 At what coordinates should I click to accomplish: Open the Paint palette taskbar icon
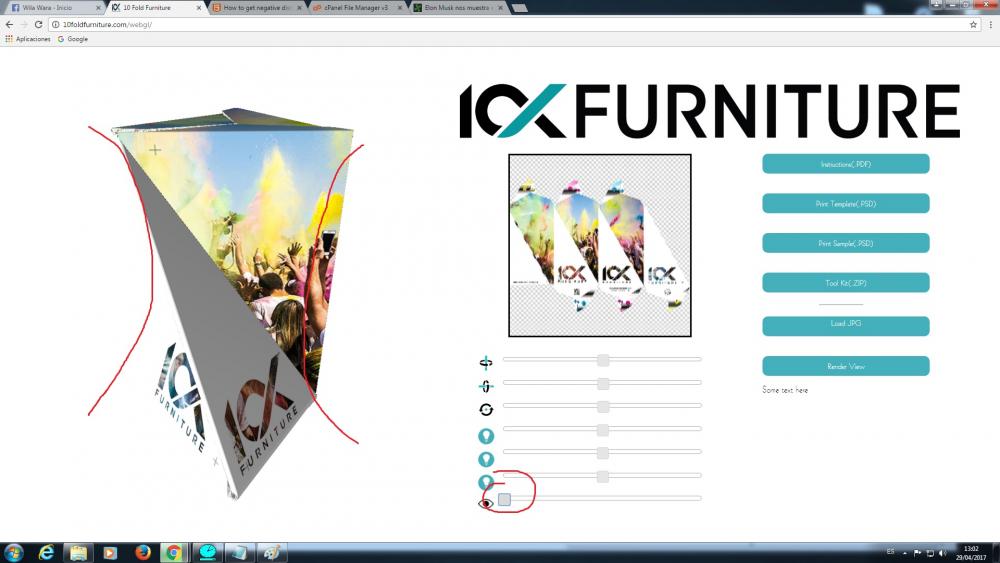pos(272,552)
